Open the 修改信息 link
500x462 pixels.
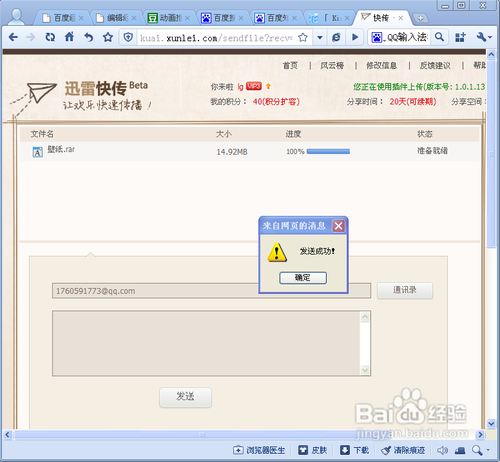tap(382, 65)
